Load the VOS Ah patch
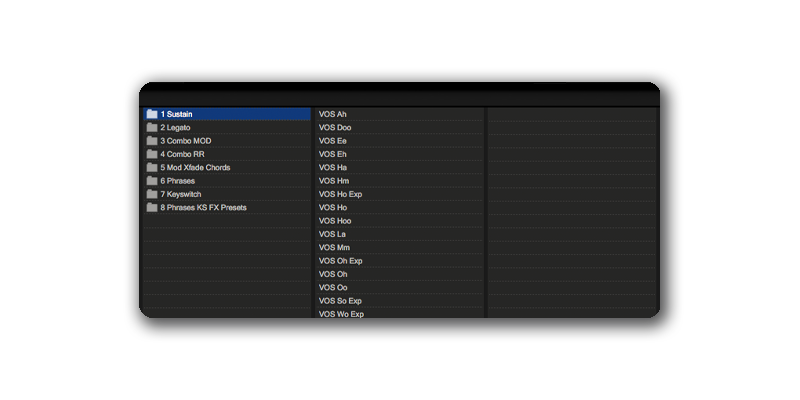Image resolution: width=800 pixels, height=400 pixels. point(333,114)
